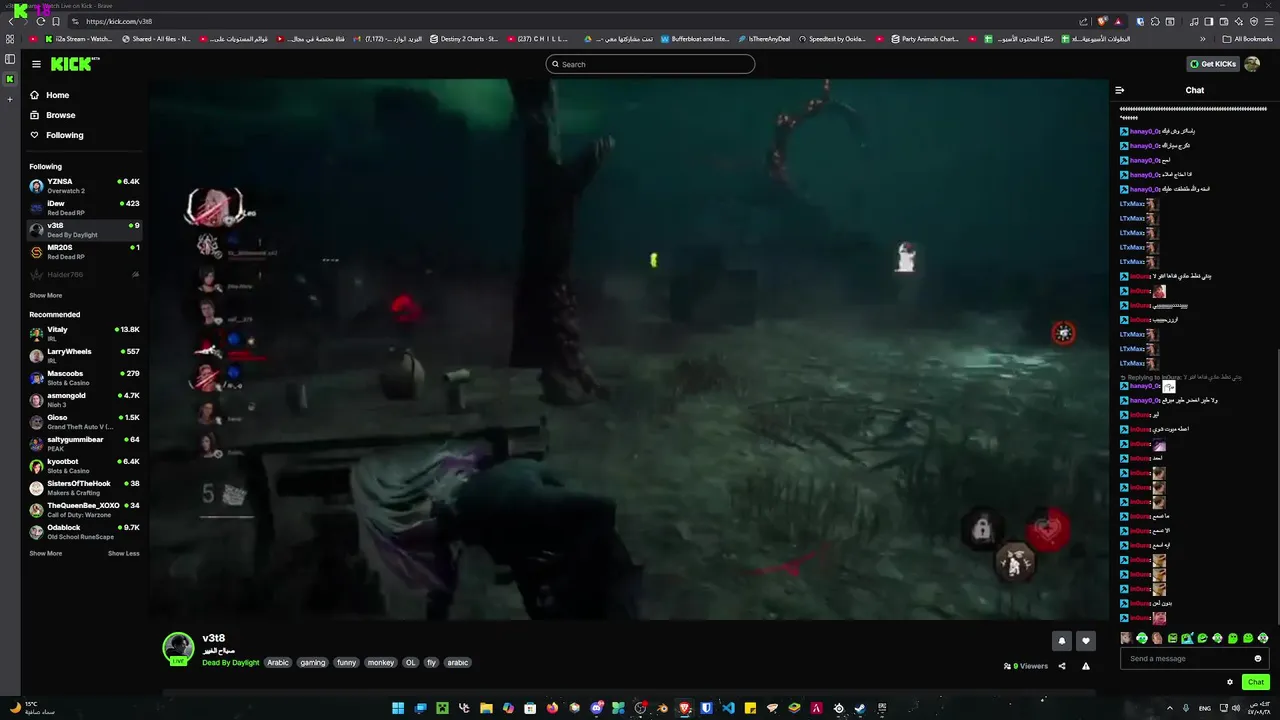Open MR20S channel in Following list
The width and height of the screenshot is (1280, 720).
point(84,252)
